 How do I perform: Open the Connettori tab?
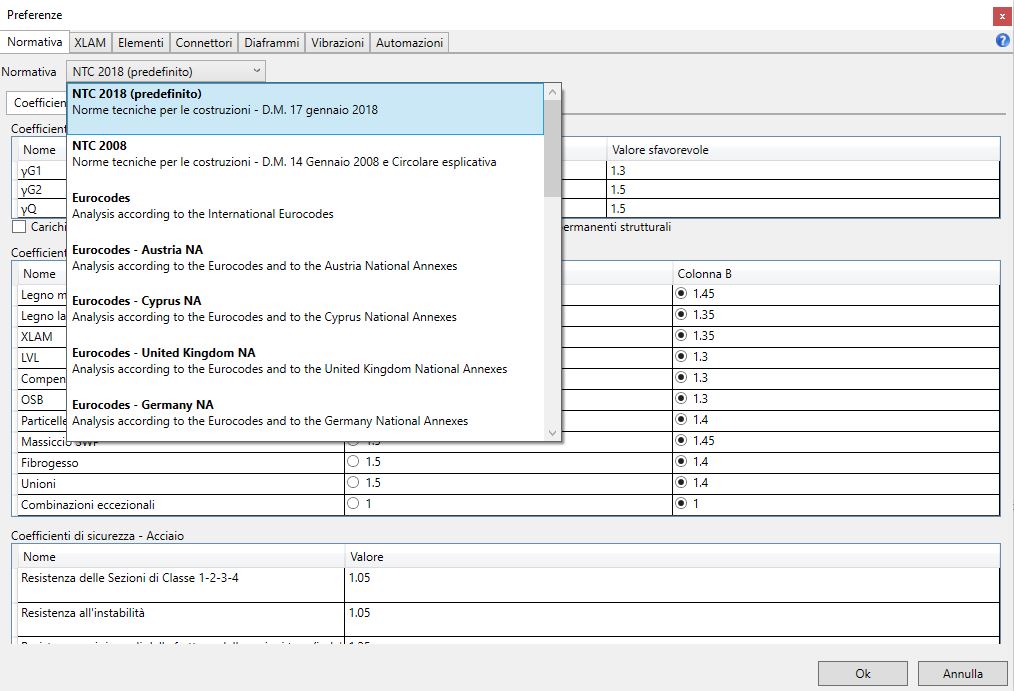(204, 43)
